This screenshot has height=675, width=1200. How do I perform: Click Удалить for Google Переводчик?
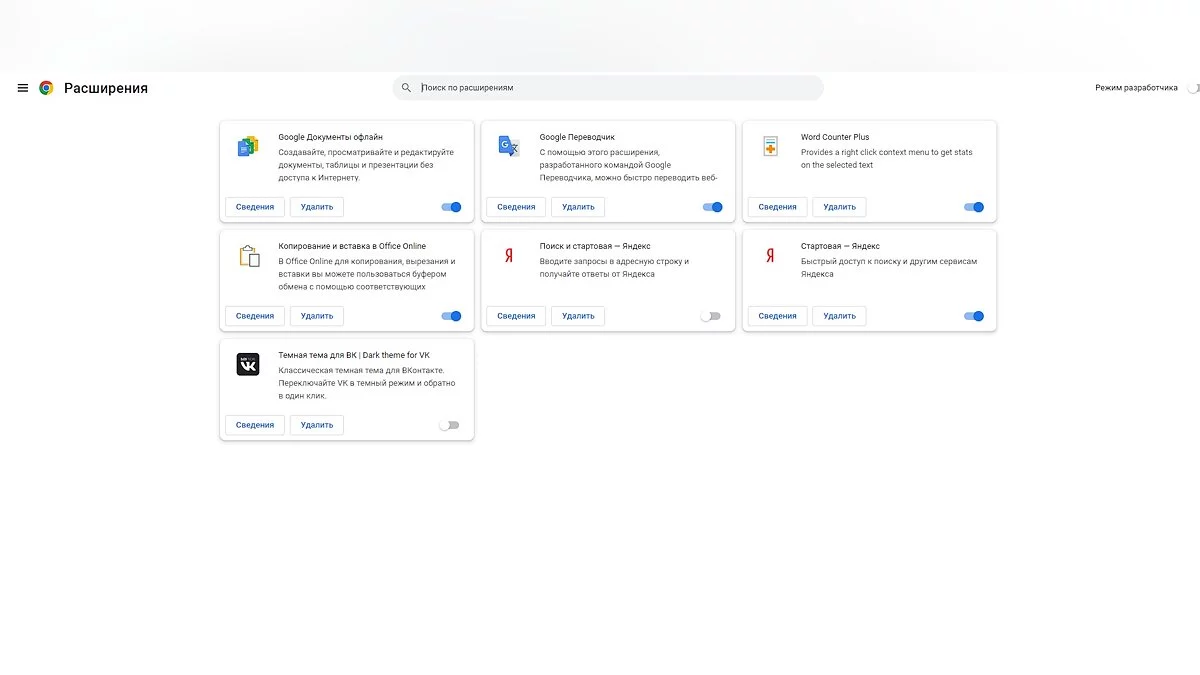[x=578, y=207]
